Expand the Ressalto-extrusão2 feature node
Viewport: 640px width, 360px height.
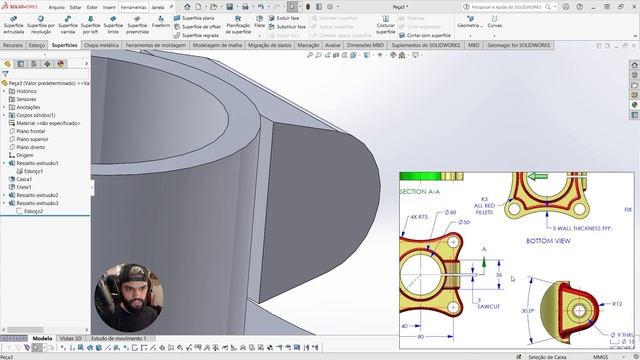(4, 195)
